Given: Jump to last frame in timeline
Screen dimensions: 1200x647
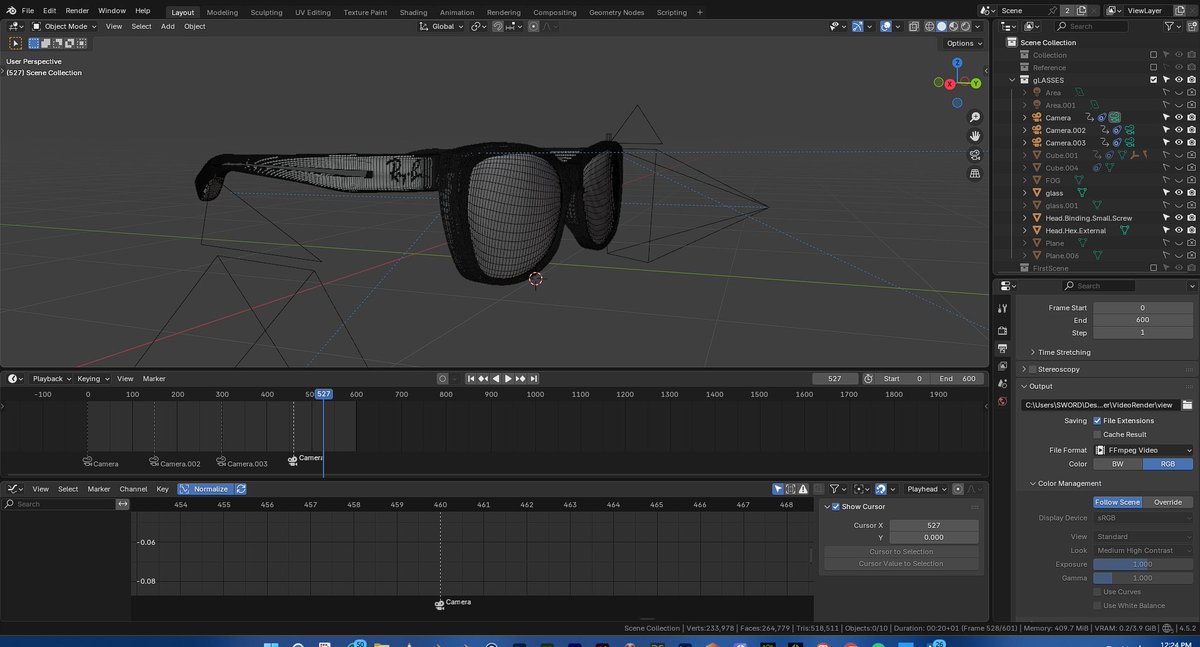Looking at the screenshot, I should click(534, 379).
